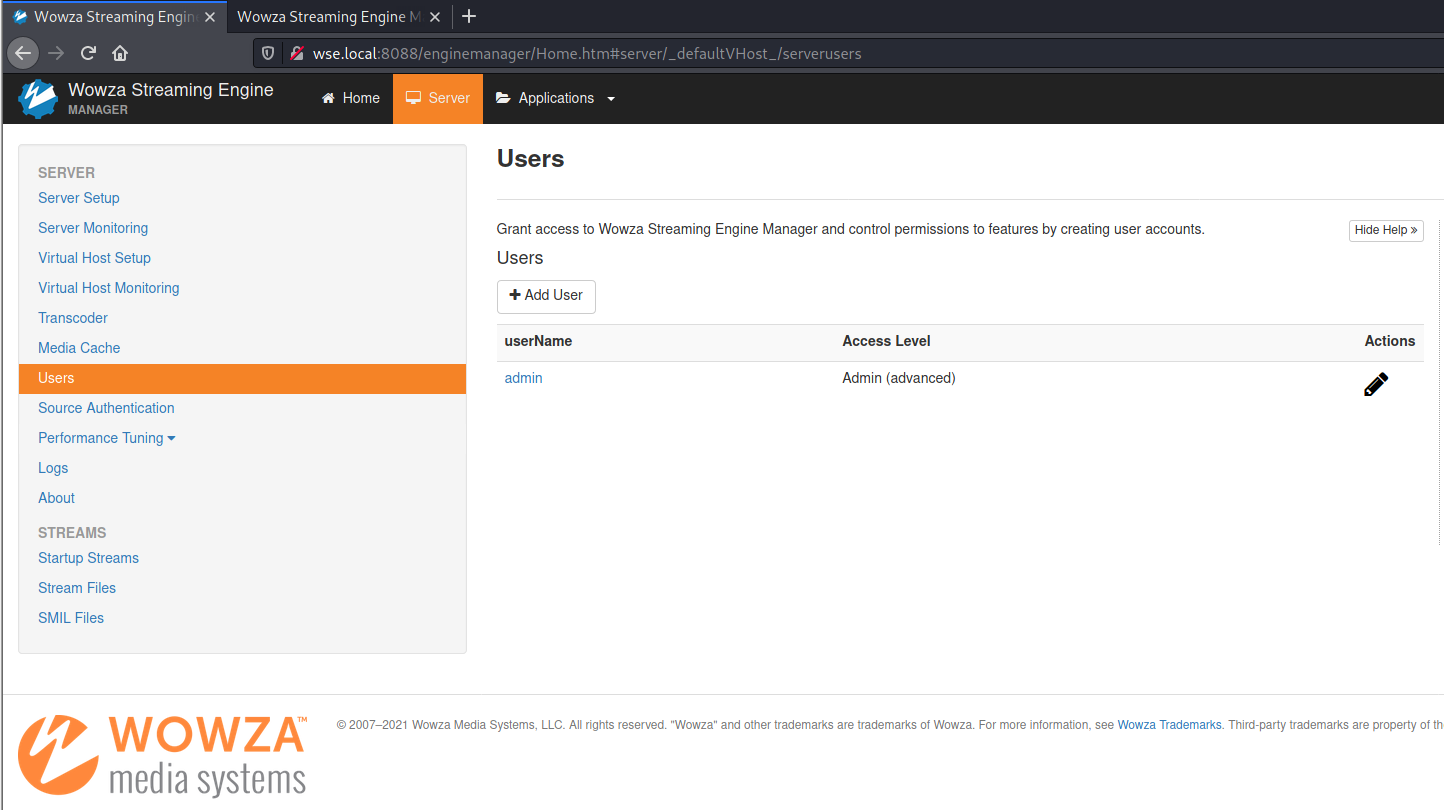Click the browser back arrow button
Viewport: 1444px width, 810px height.
[x=24, y=53]
